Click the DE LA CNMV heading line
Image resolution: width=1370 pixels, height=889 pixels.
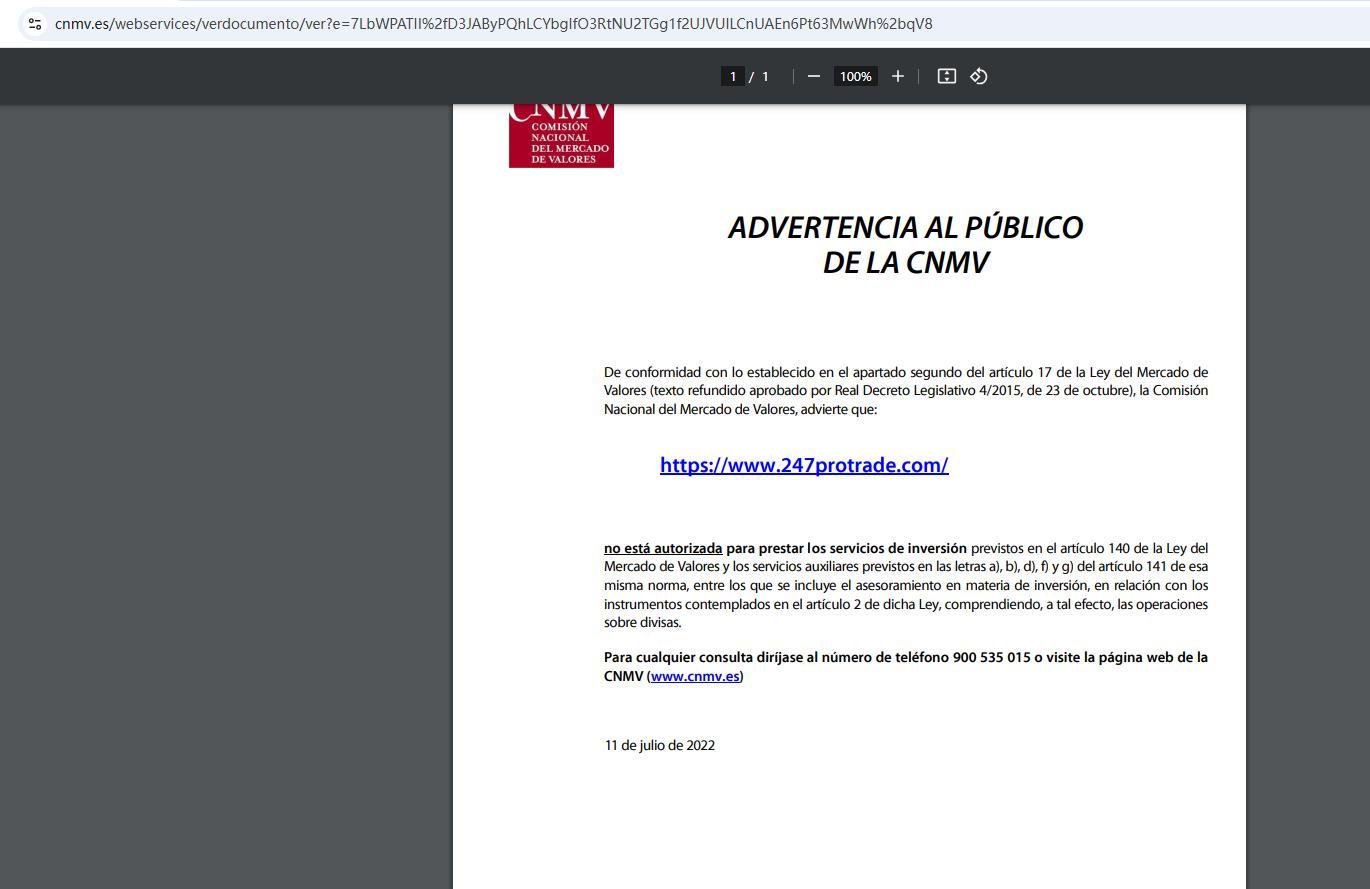905,263
